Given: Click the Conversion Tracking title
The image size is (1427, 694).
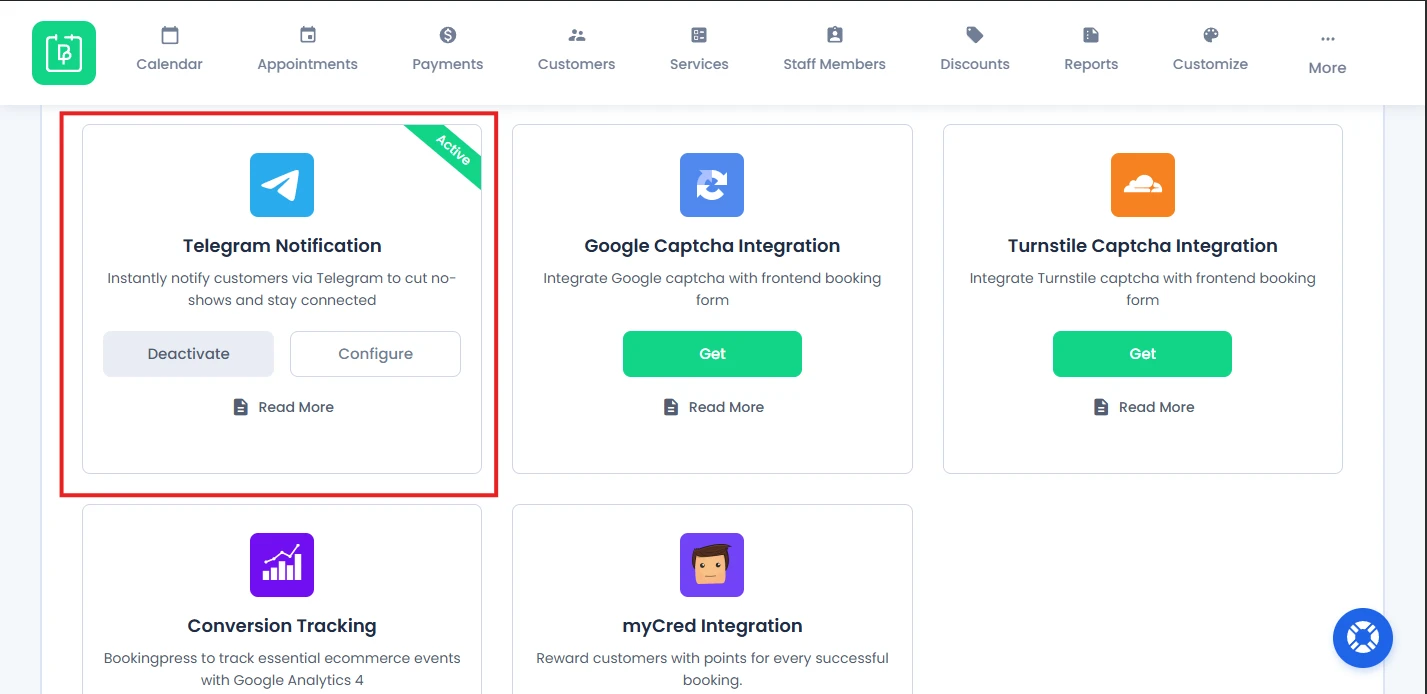Looking at the screenshot, I should pos(282,626).
